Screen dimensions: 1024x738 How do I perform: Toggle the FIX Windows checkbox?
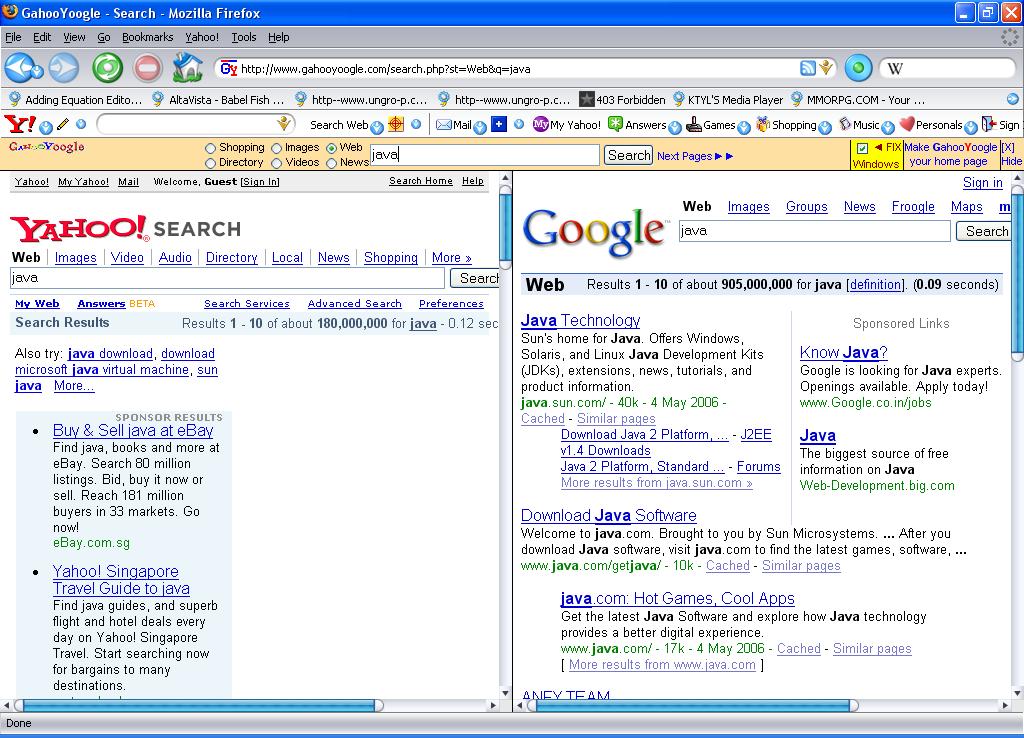pyautogui.click(x=862, y=148)
